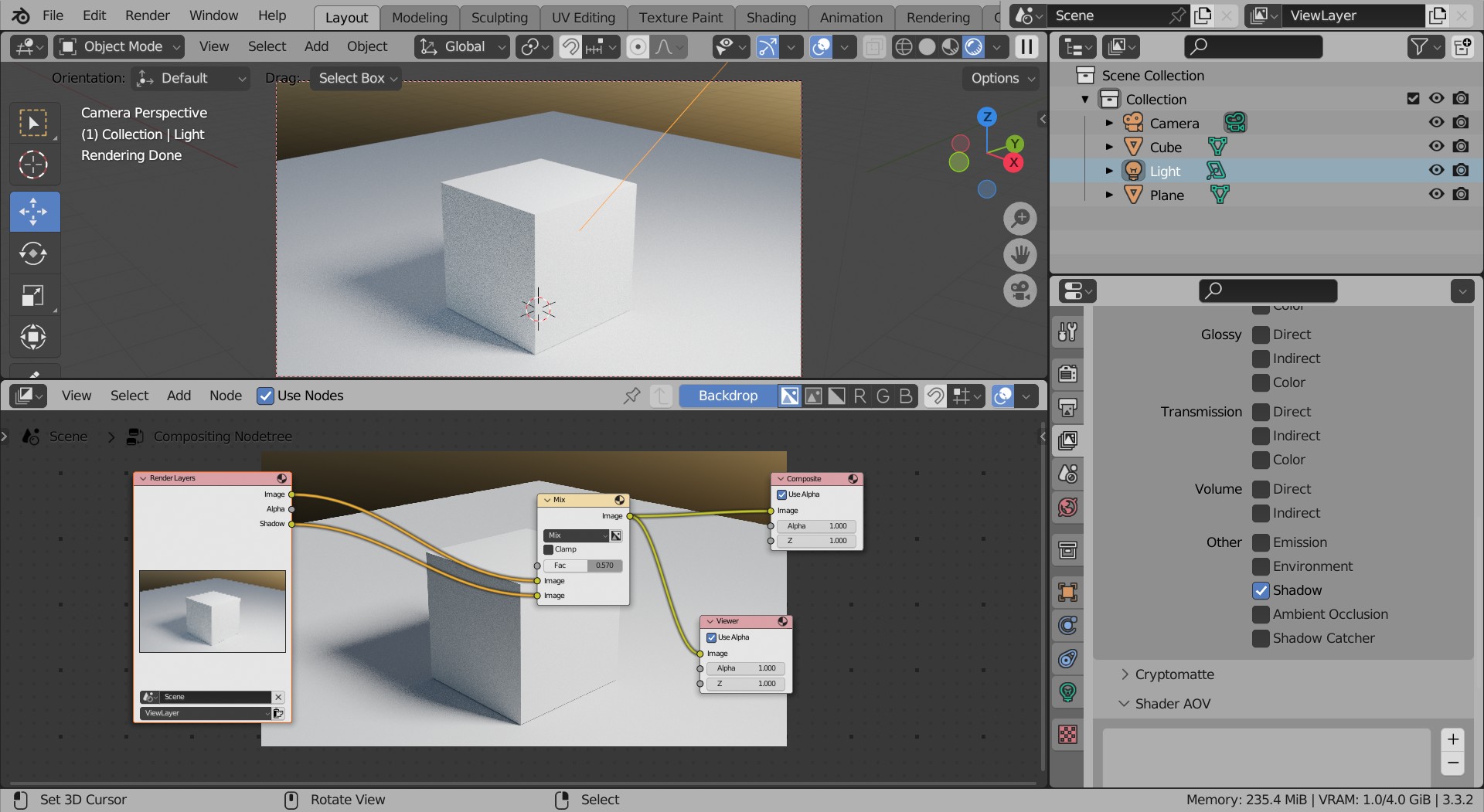The image size is (1484, 812).
Task: Add a new Shader AOV with plus button
Action: click(1453, 739)
